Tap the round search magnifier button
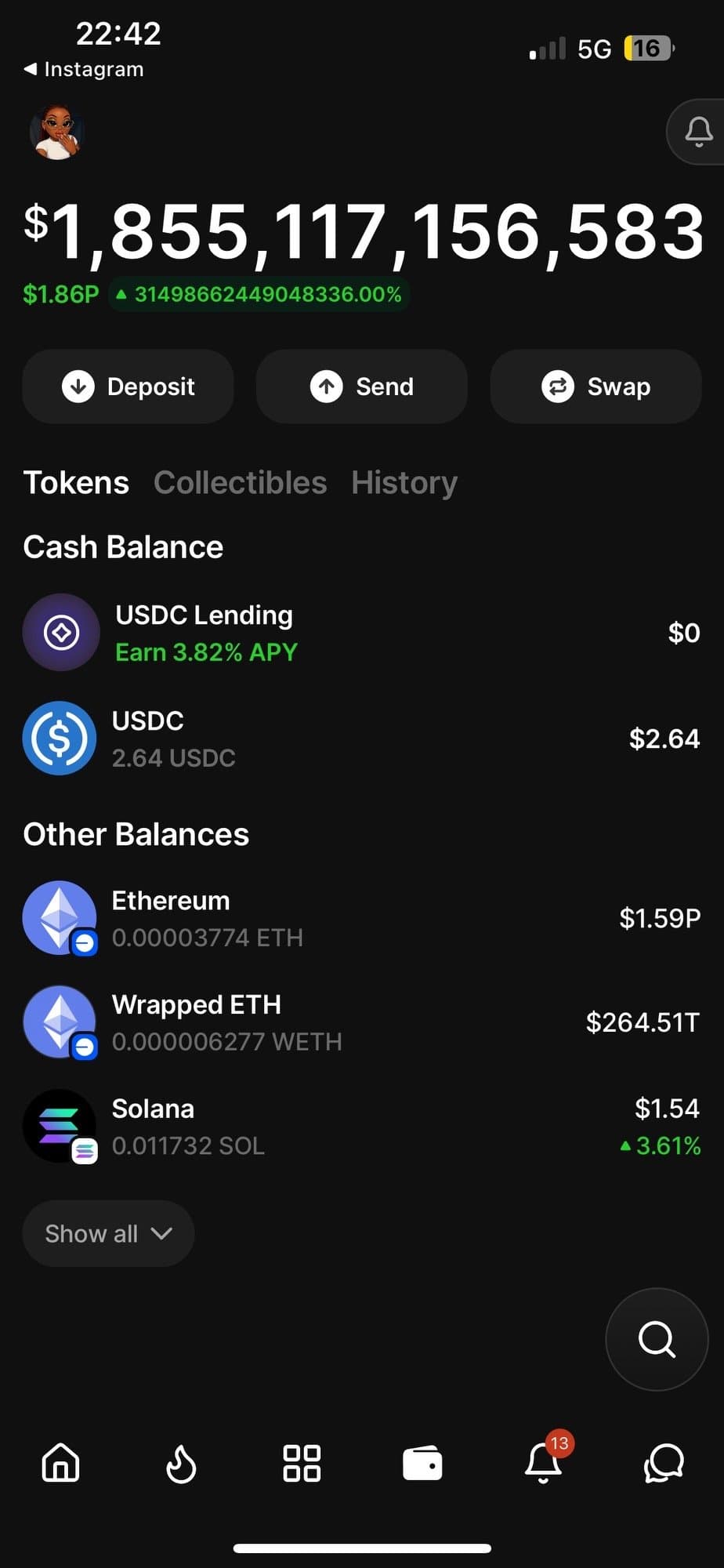Image resolution: width=724 pixels, height=1568 pixels. [657, 1339]
